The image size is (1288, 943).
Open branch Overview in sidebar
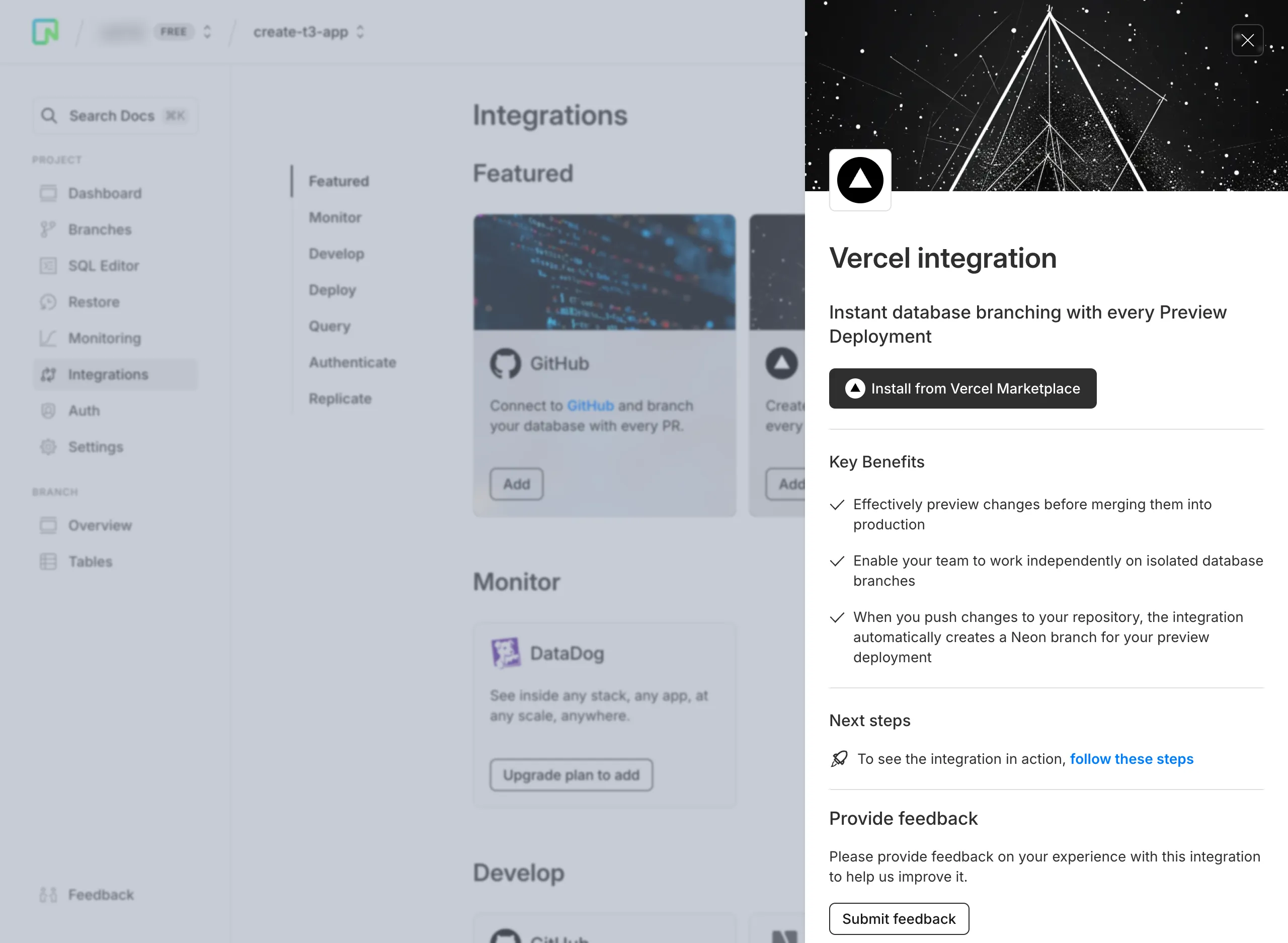point(115,525)
